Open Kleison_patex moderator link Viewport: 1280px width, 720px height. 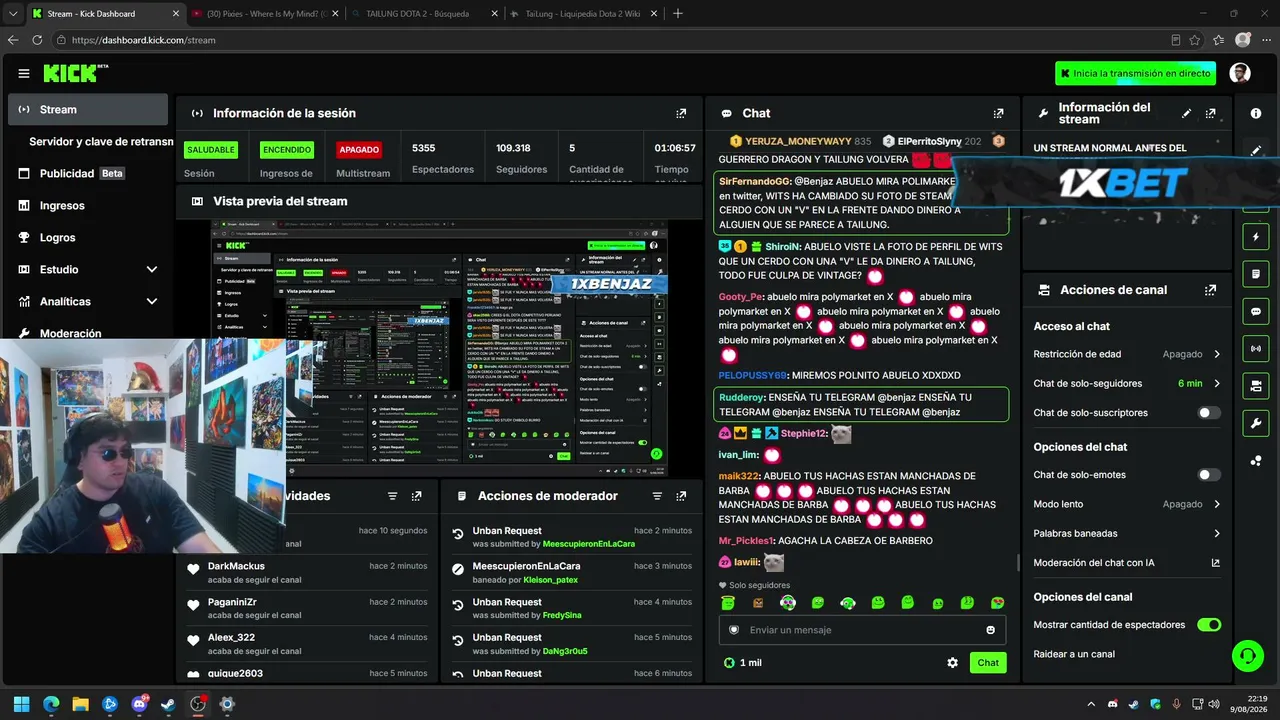pyautogui.click(x=550, y=580)
